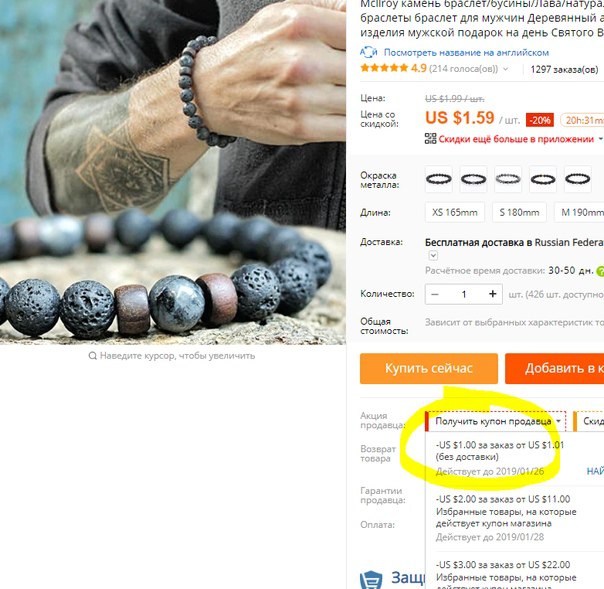
Task: Choose the third bracelet color variant
Action: [508, 179]
